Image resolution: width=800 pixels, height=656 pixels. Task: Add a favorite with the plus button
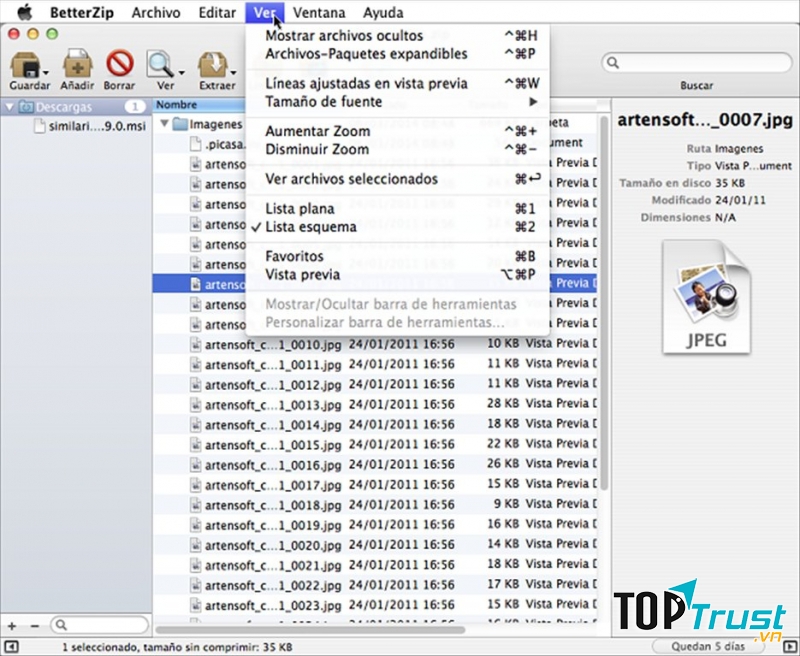point(12,626)
